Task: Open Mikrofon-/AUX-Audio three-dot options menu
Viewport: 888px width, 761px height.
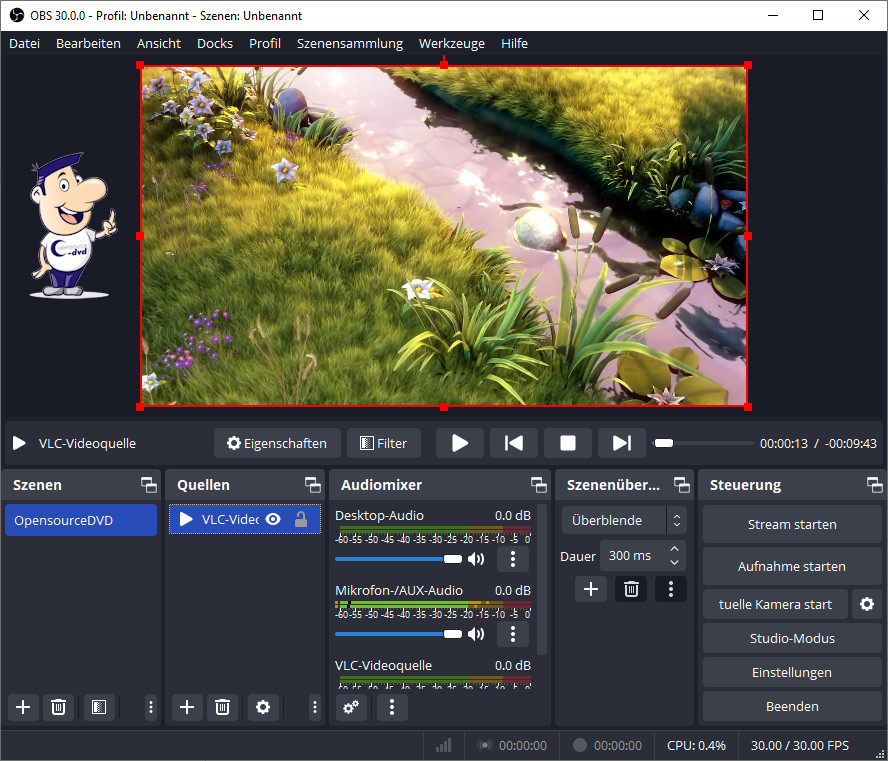Action: (513, 633)
